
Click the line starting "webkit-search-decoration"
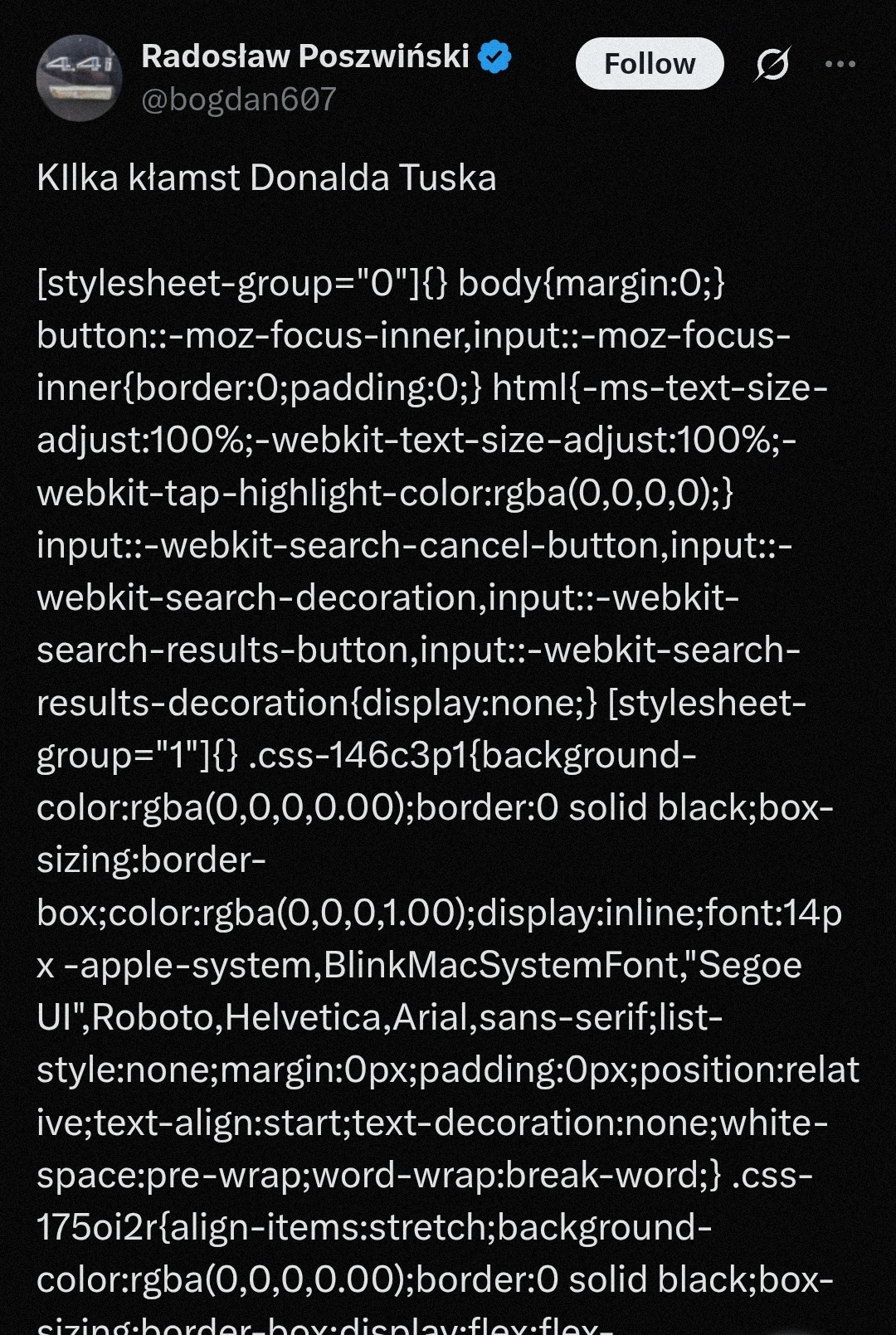(x=387, y=598)
